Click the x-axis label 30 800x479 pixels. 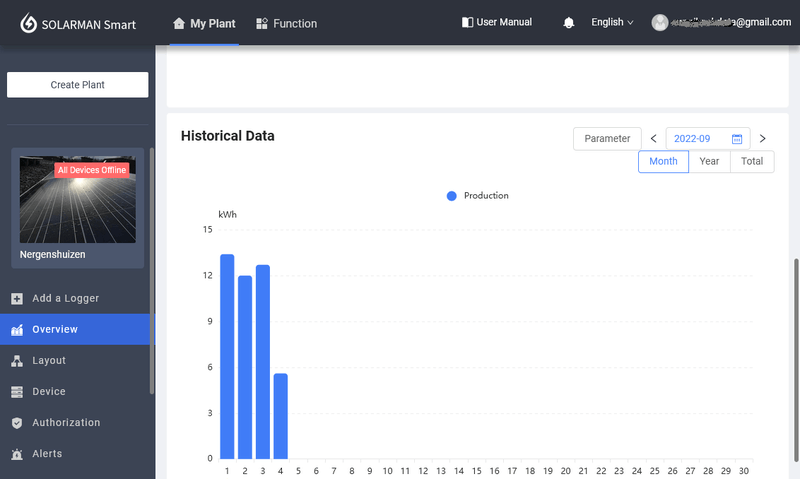click(x=744, y=471)
